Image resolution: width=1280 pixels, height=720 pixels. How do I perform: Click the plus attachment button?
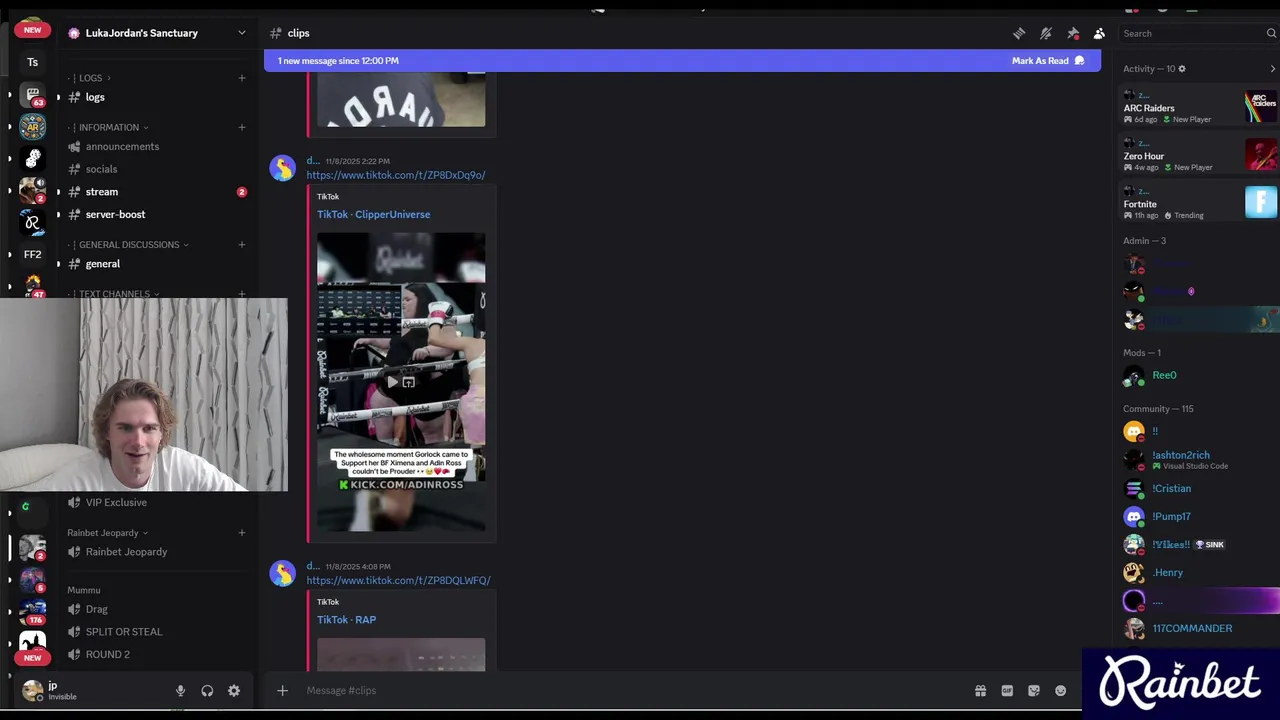click(x=282, y=690)
